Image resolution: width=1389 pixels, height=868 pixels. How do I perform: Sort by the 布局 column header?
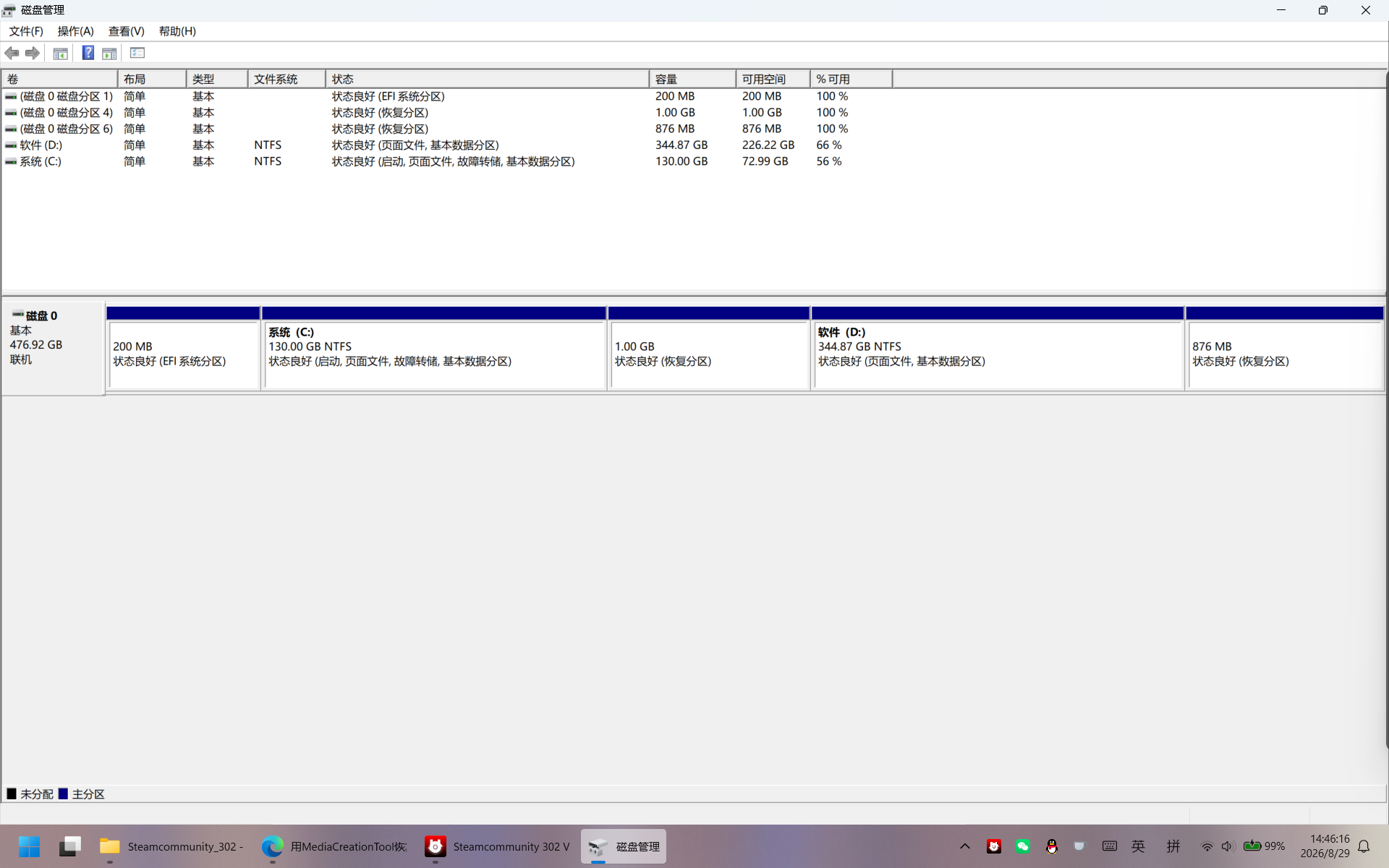[152, 79]
